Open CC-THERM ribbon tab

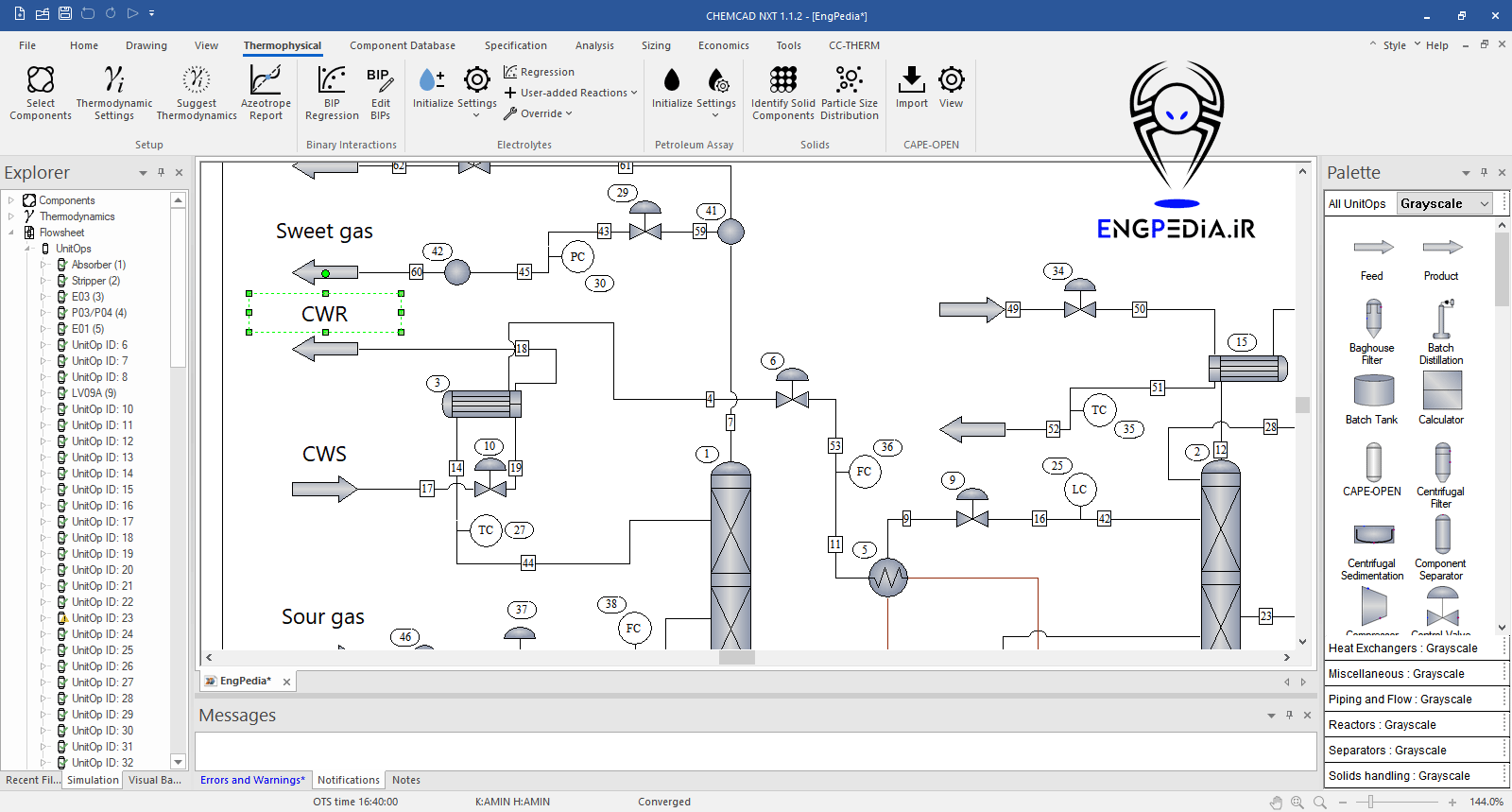[x=854, y=45]
